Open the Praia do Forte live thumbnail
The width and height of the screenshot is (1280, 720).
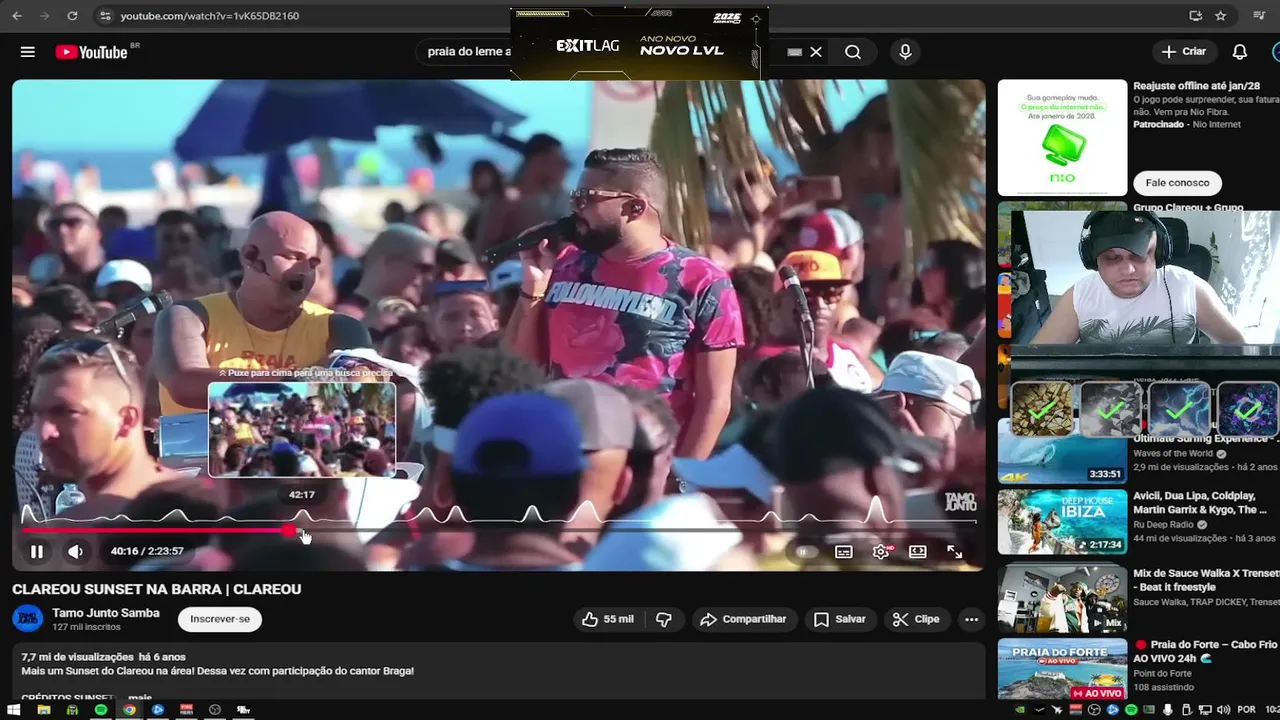1062,670
